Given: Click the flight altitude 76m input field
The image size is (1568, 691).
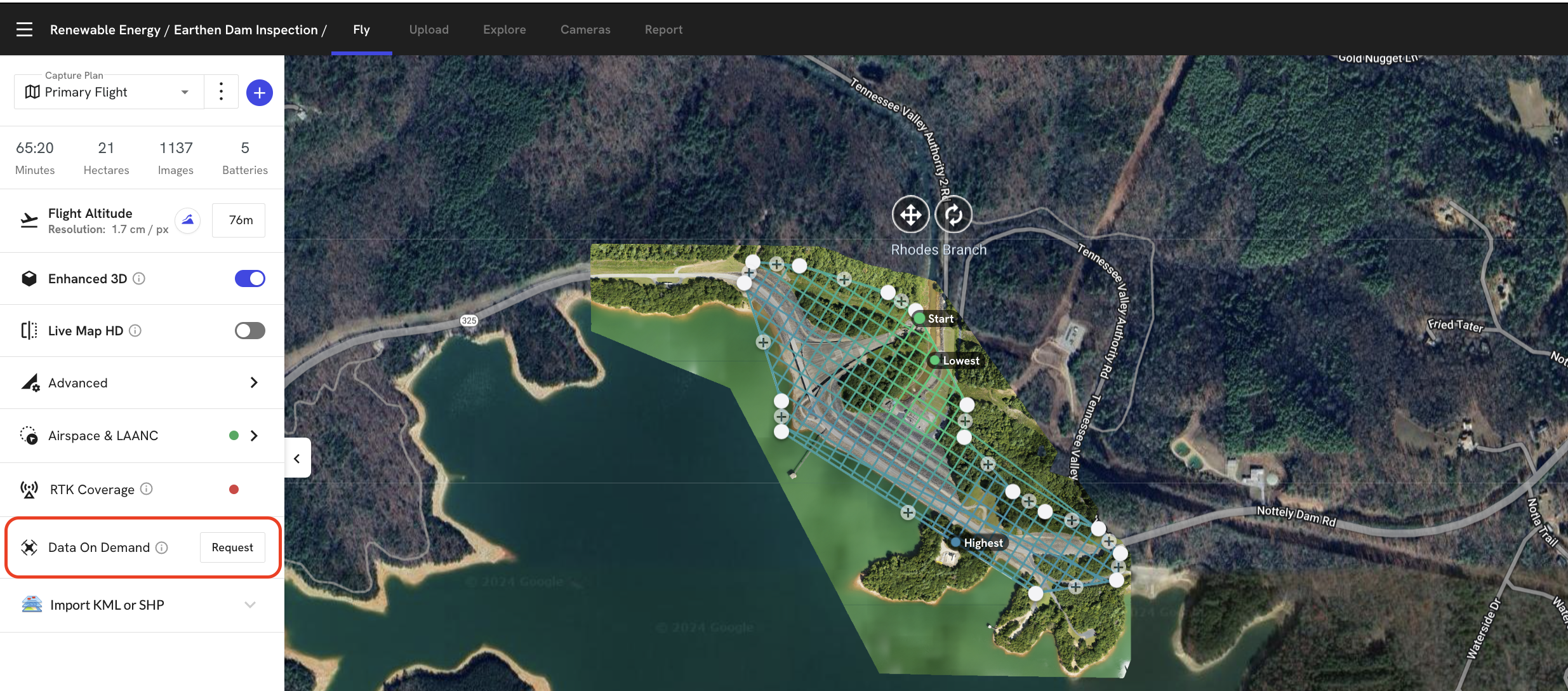Looking at the screenshot, I should click(x=239, y=220).
